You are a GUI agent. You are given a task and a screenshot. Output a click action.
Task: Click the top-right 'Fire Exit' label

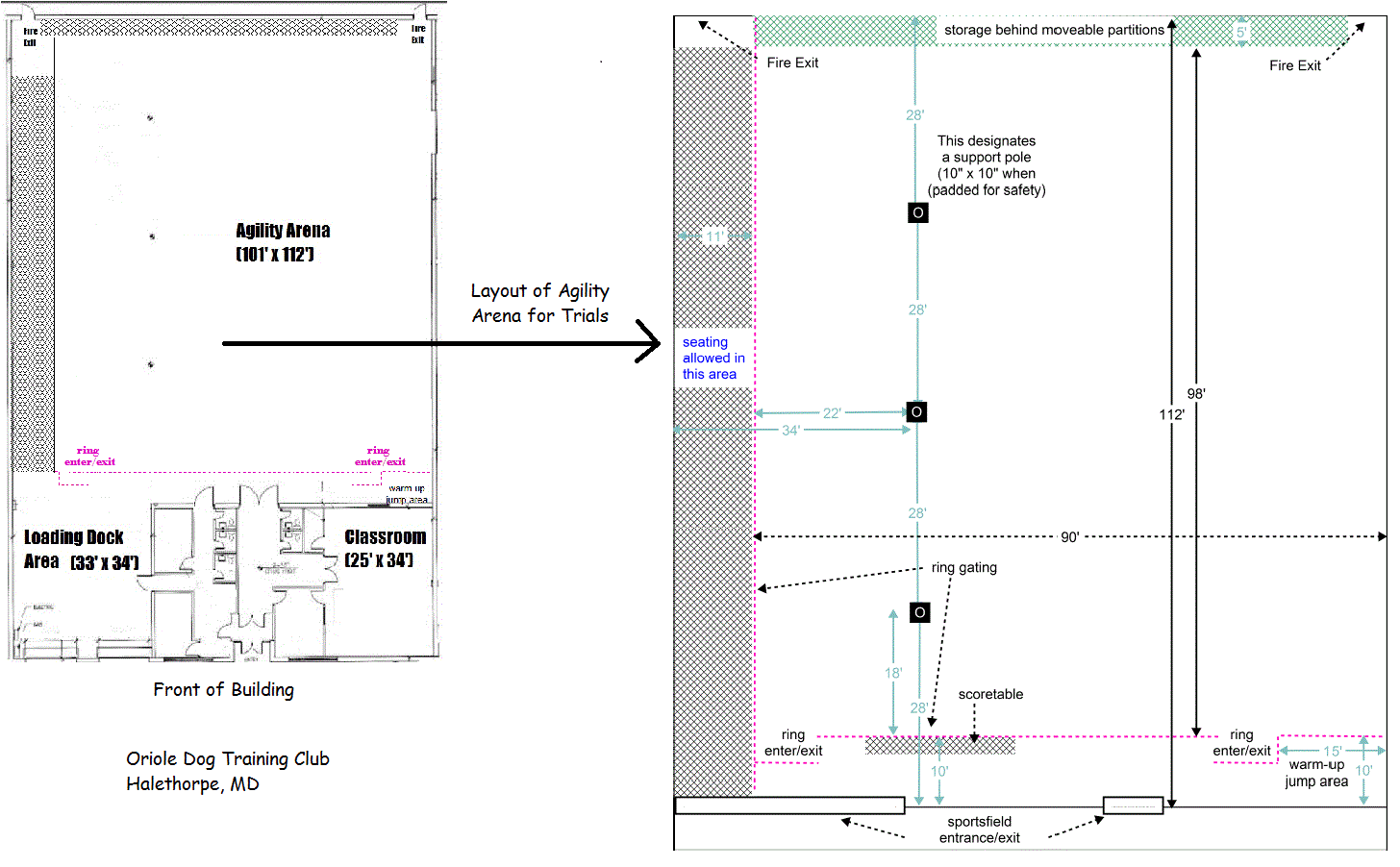coord(1294,65)
